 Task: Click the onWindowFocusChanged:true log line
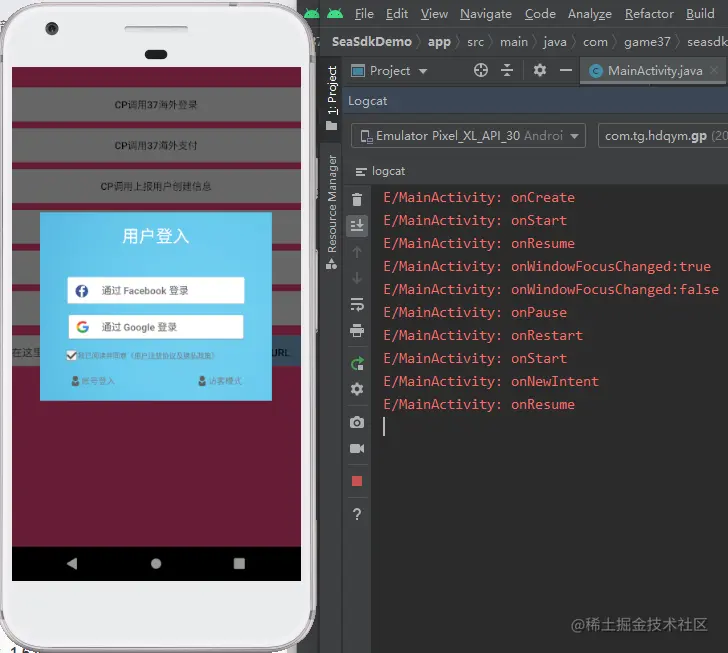pos(546,267)
